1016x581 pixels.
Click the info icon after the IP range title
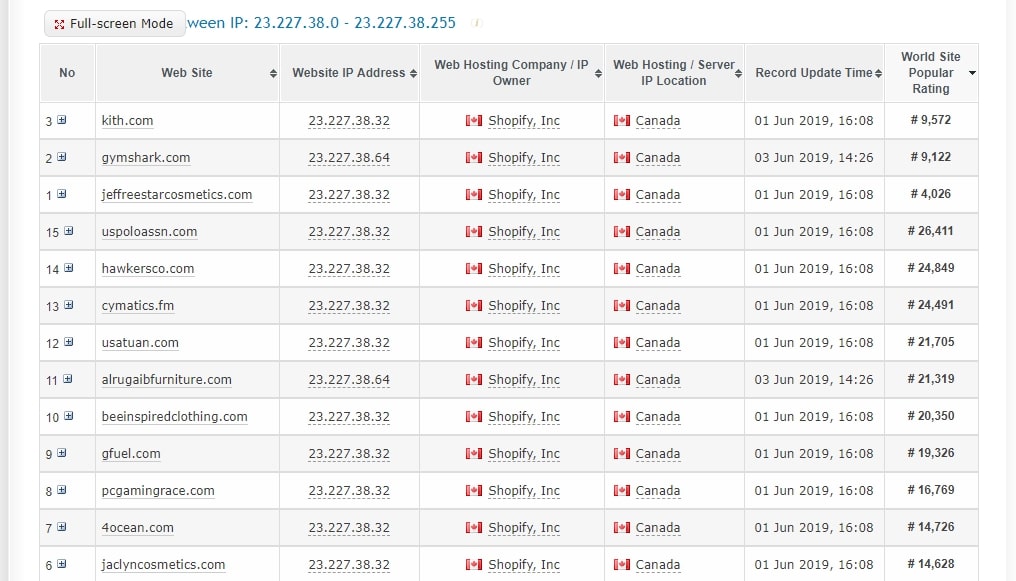click(x=477, y=23)
